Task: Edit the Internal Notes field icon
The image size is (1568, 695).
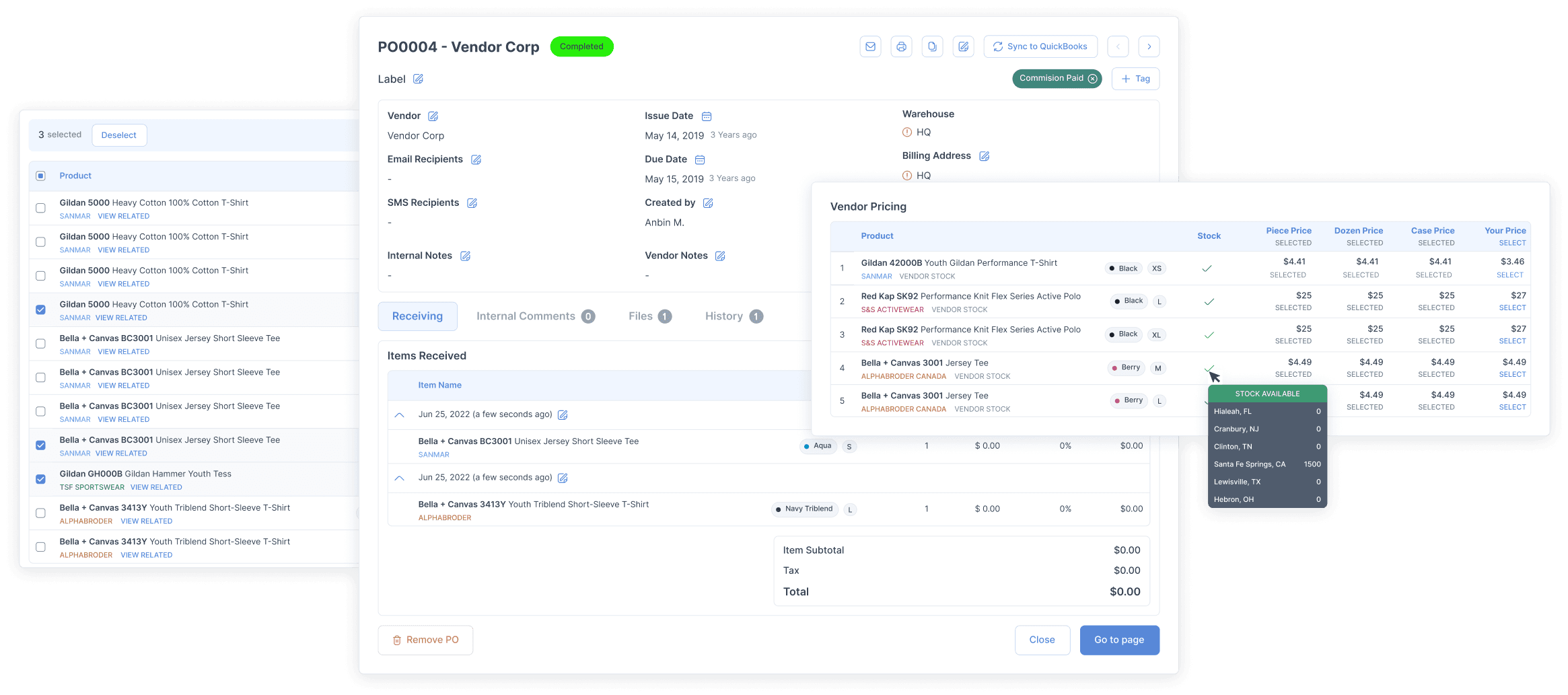Action: (465, 256)
